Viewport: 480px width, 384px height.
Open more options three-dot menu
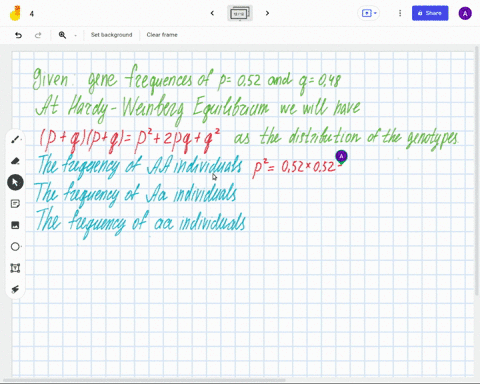click(400, 13)
